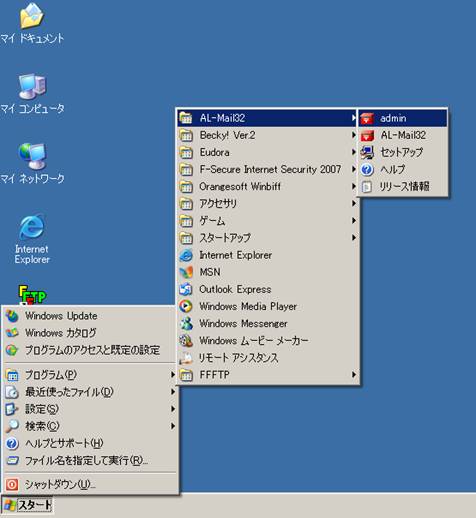Click the 設定 control panel icon

[x=12, y=409]
